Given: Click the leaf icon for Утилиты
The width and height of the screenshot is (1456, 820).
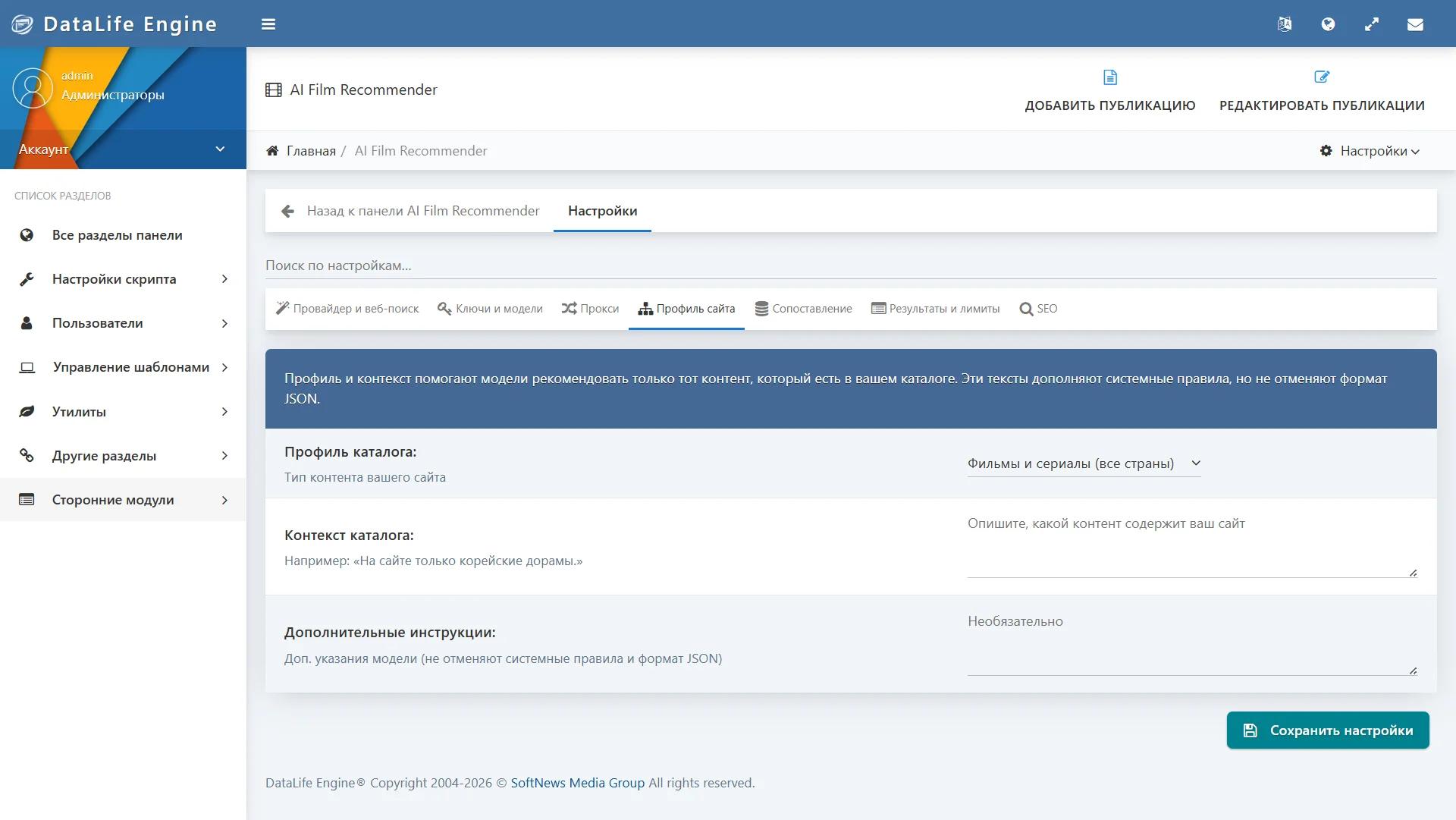Looking at the screenshot, I should click(27, 412).
